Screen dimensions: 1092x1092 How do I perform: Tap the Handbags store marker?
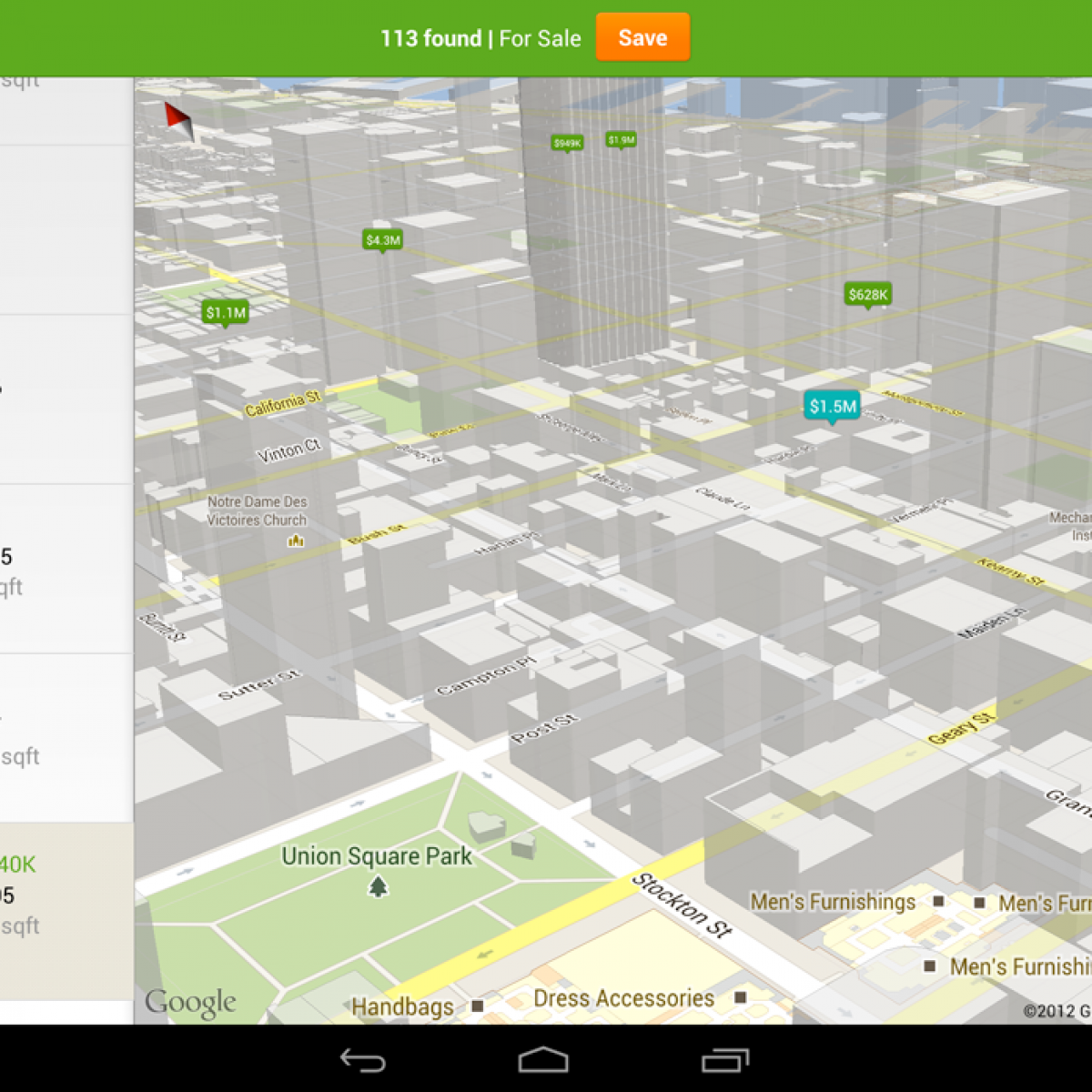477,1006
